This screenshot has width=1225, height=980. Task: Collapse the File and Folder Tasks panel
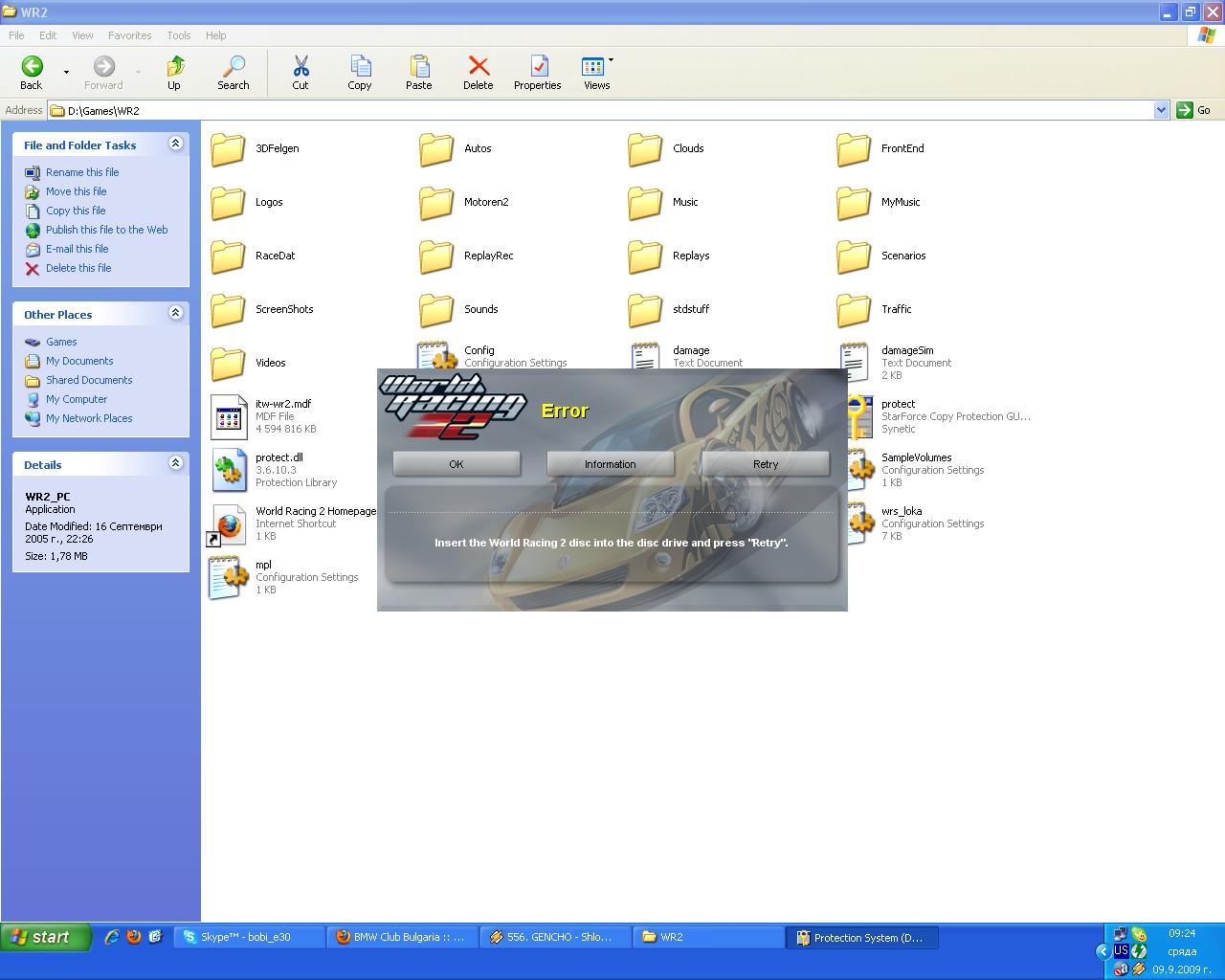click(175, 144)
